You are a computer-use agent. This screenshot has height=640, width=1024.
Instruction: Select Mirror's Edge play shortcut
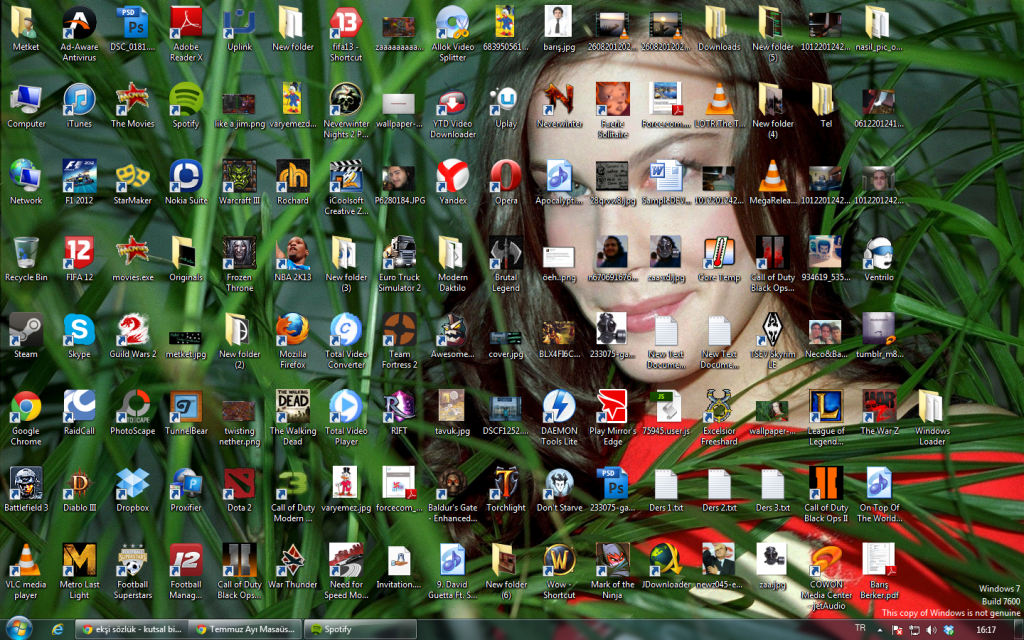tap(613, 408)
